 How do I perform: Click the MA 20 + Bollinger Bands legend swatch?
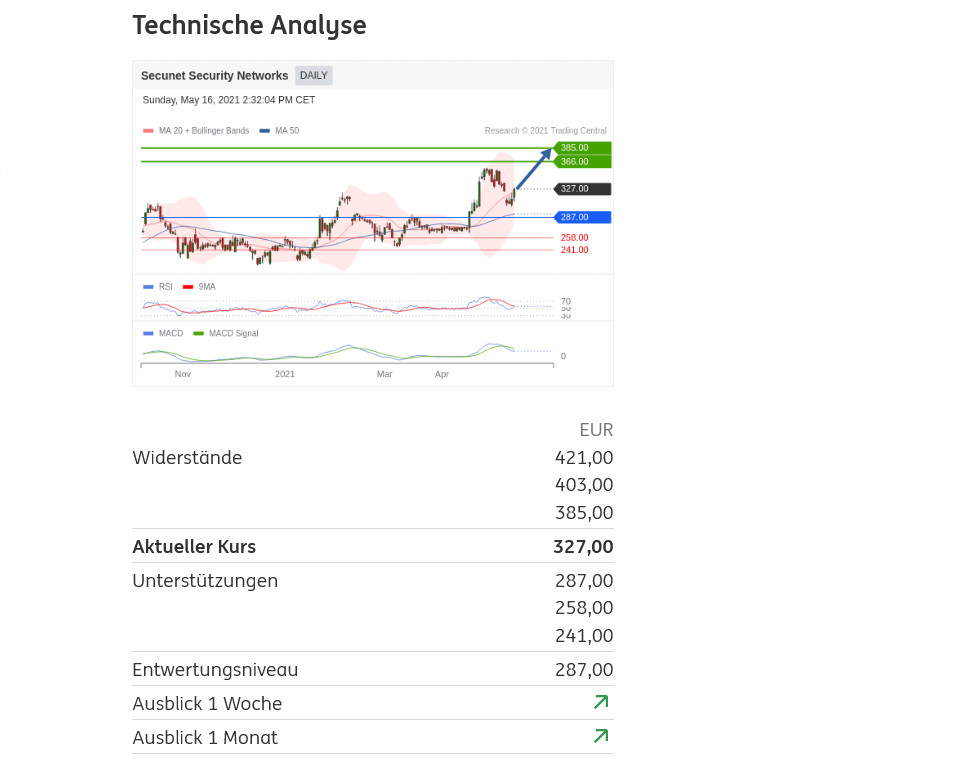pyautogui.click(x=148, y=131)
